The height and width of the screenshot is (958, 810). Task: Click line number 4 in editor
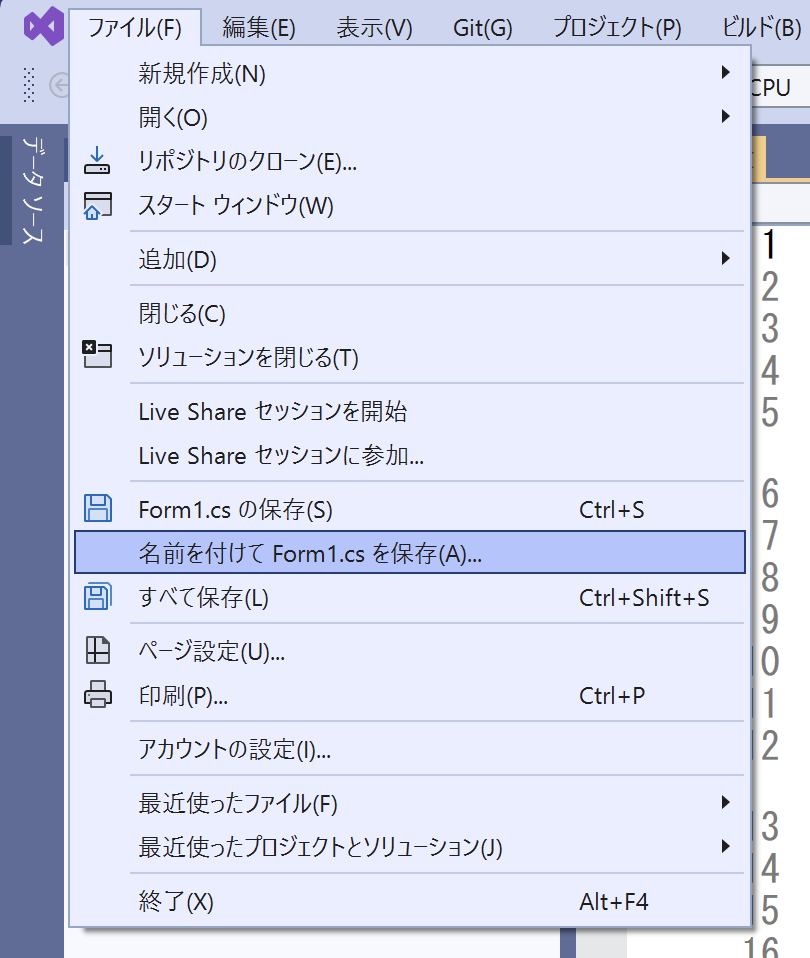coord(770,370)
